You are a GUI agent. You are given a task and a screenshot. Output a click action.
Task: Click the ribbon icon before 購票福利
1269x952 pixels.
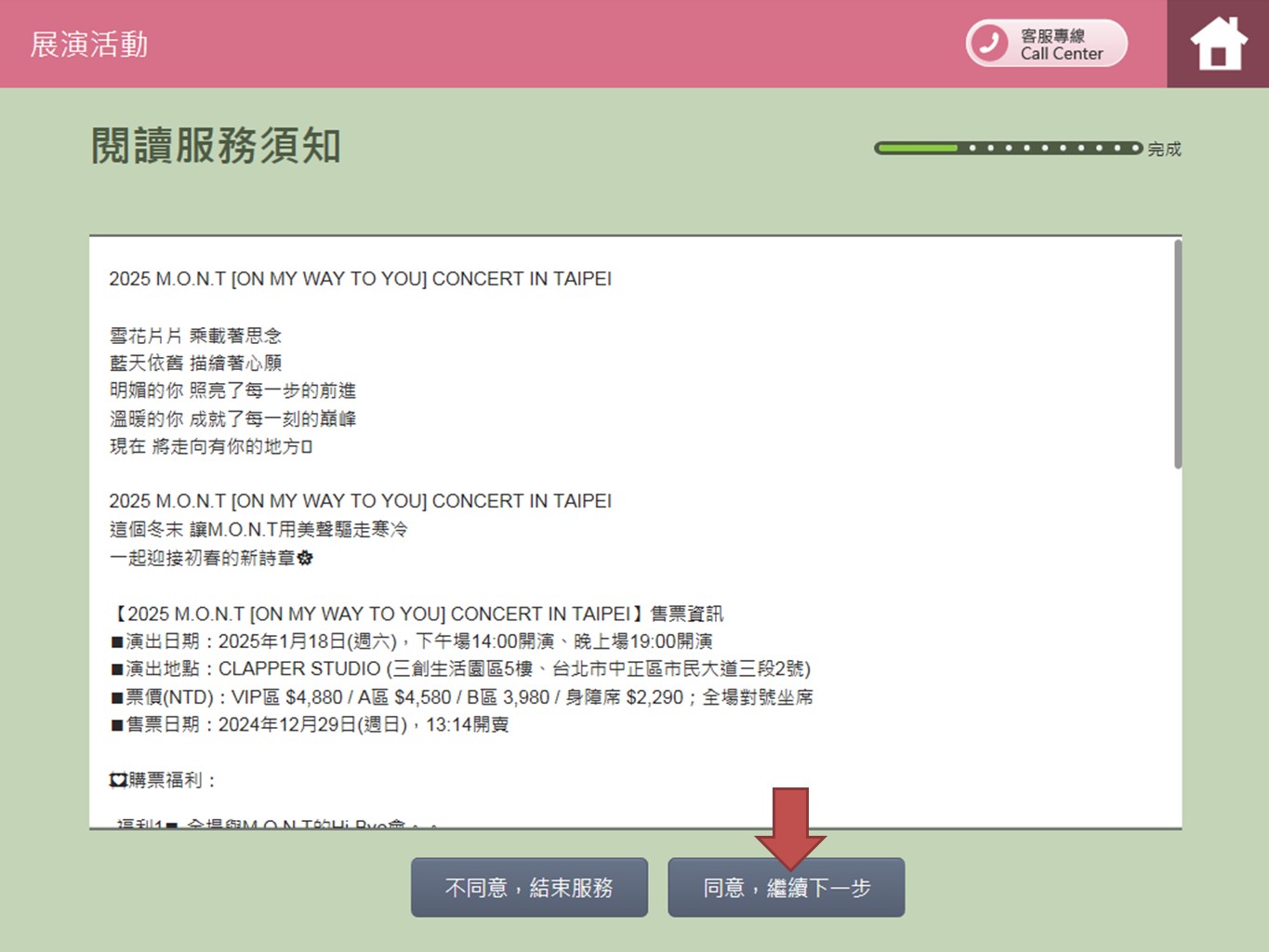[117, 780]
